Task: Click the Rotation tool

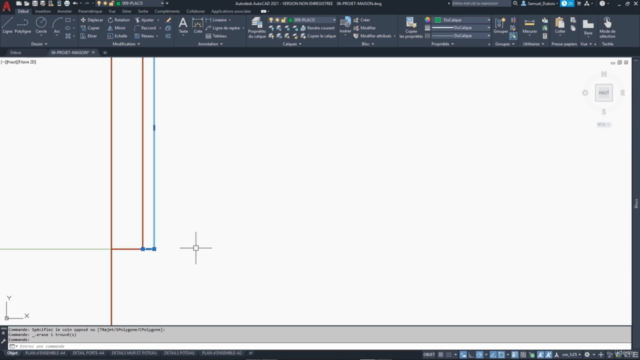Action: (x=119, y=20)
